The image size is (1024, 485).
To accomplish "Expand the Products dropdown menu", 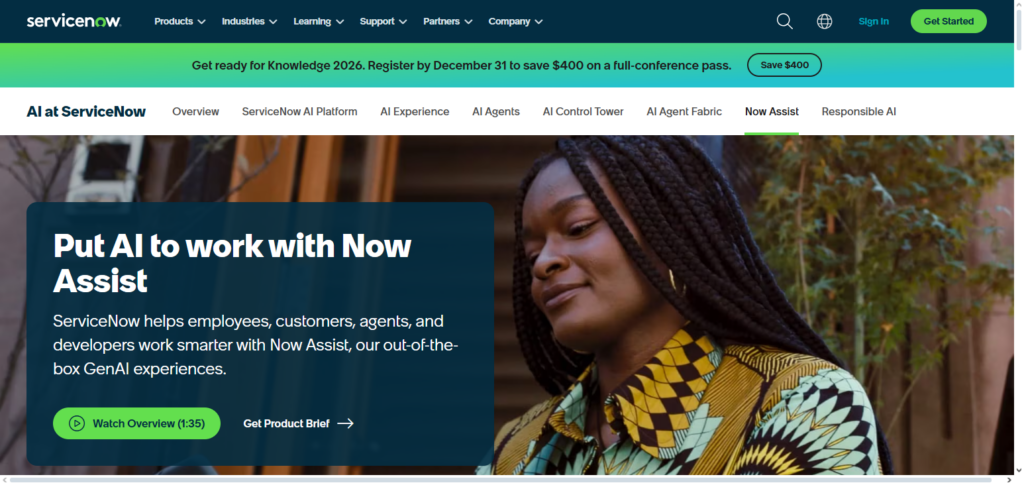I will tap(180, 22).
